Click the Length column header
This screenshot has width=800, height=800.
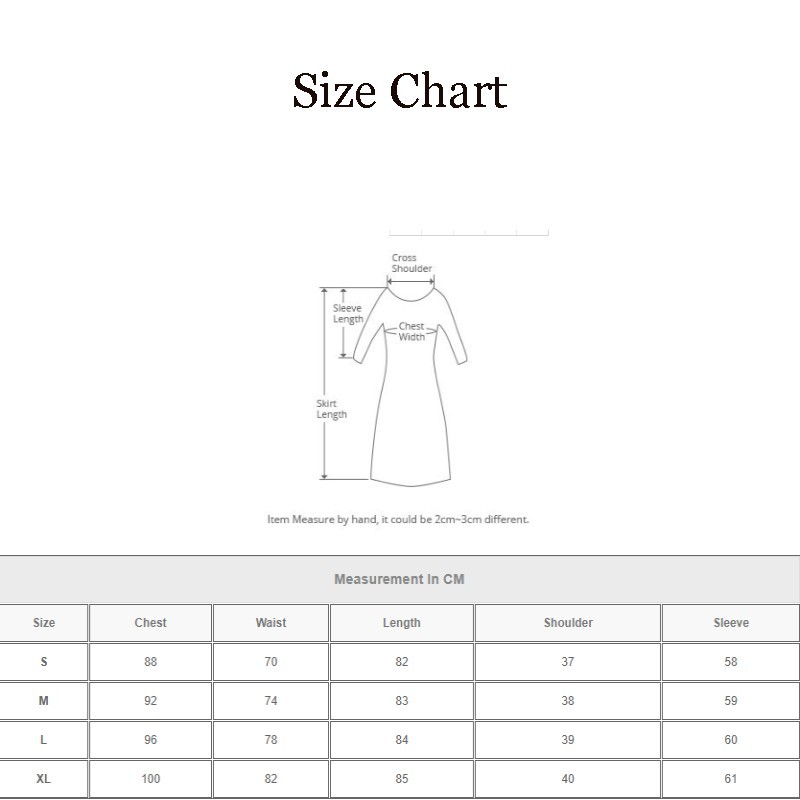(400, 622)
